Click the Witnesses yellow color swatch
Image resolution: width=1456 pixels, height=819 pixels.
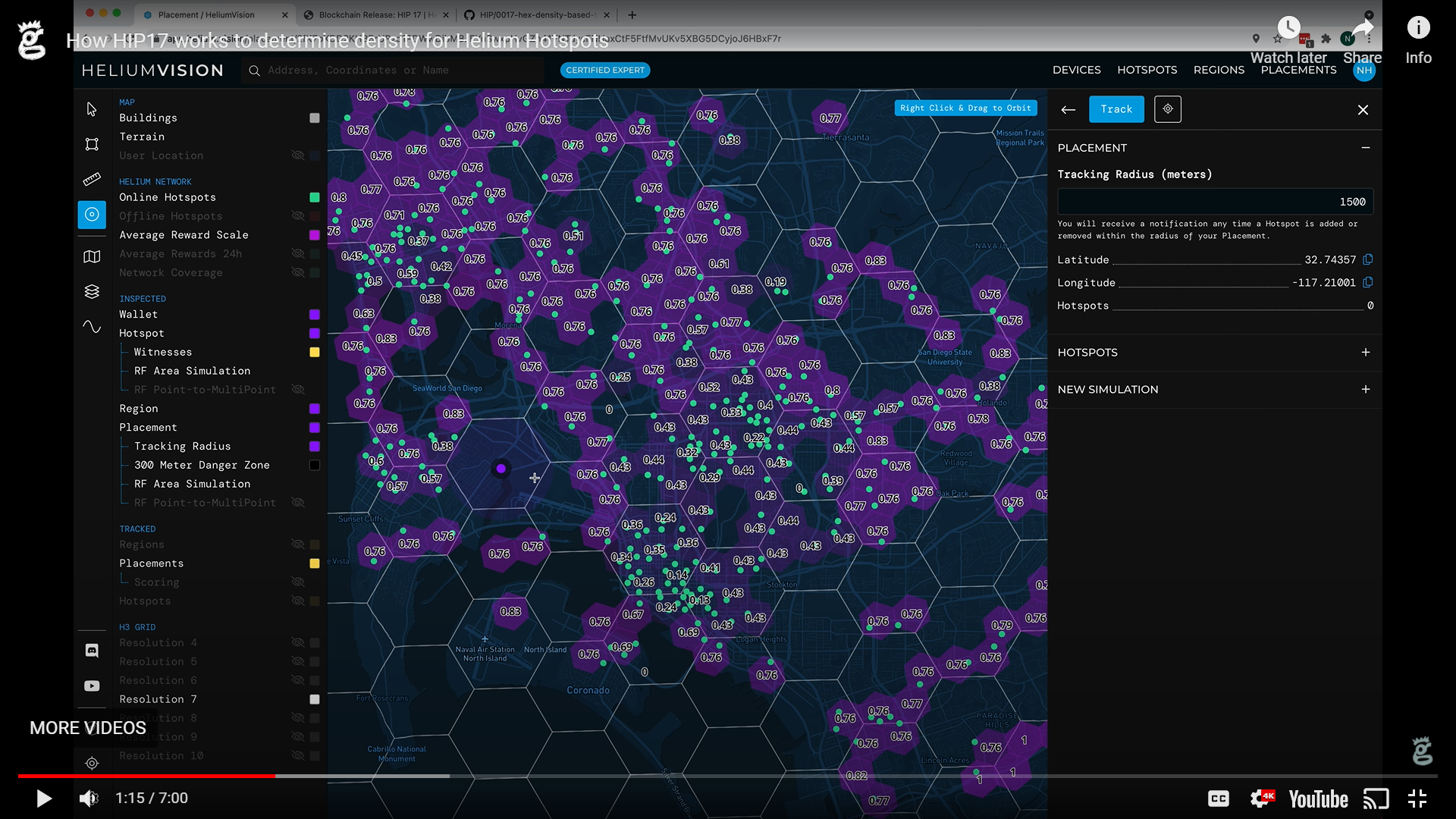(315, 353)
